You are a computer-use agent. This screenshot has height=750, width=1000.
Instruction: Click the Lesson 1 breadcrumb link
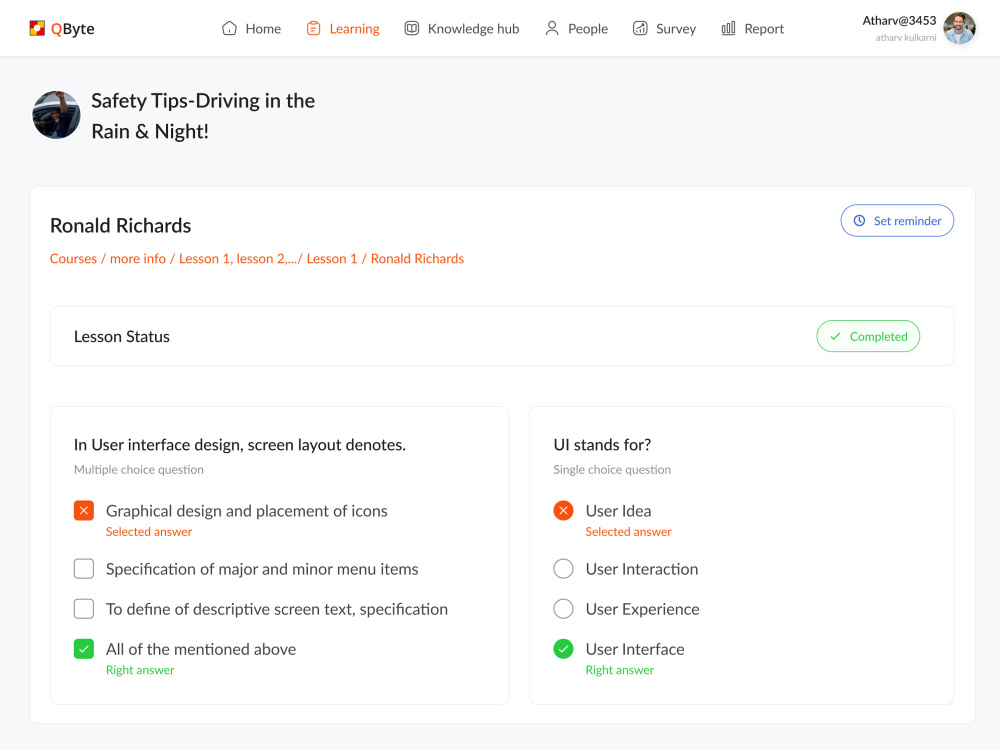pos(332,258)
